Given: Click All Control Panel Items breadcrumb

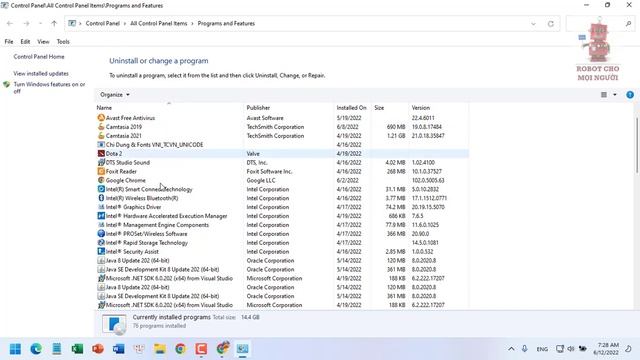Looking at the screenshot, I should [x=158, y=24].
